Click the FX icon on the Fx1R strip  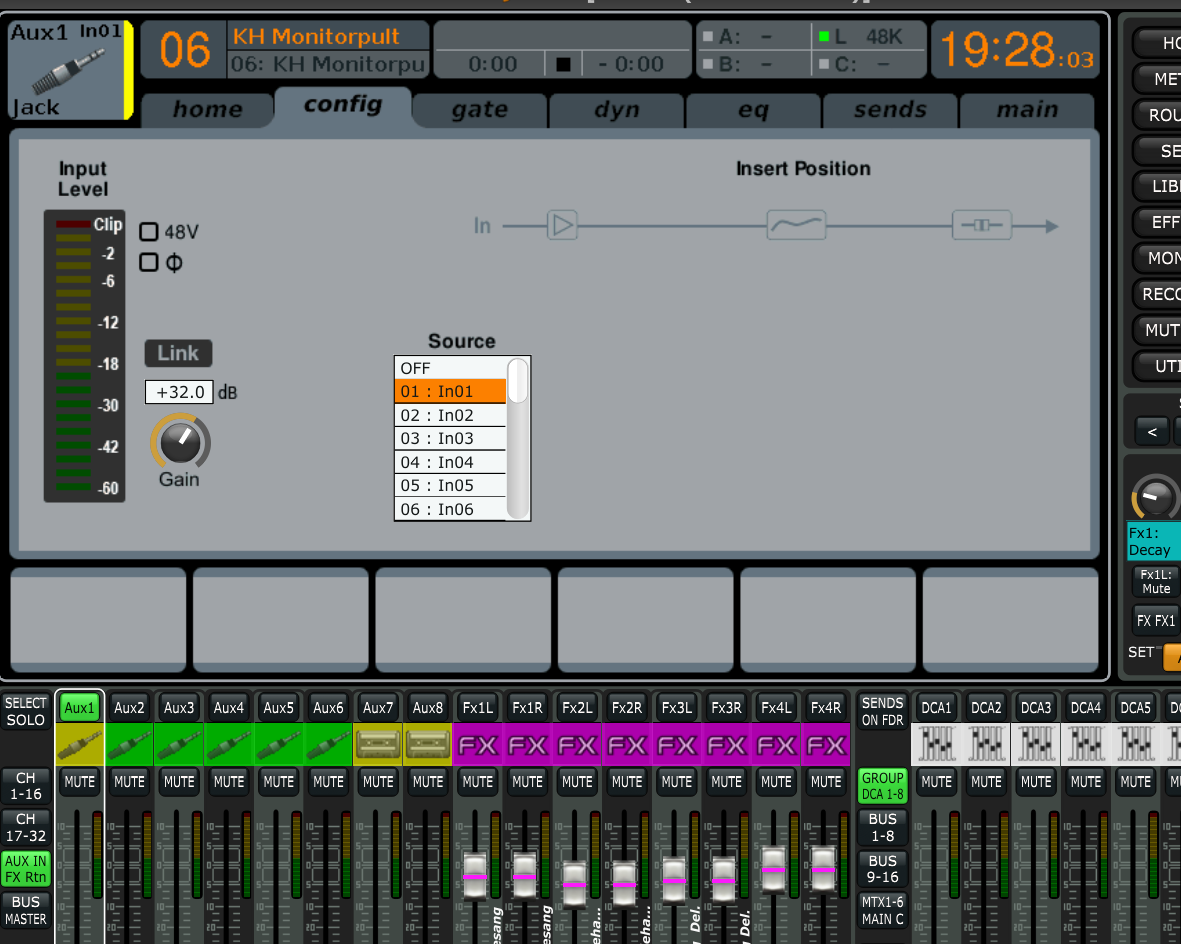pyautogui.click(x=527, y=744)
